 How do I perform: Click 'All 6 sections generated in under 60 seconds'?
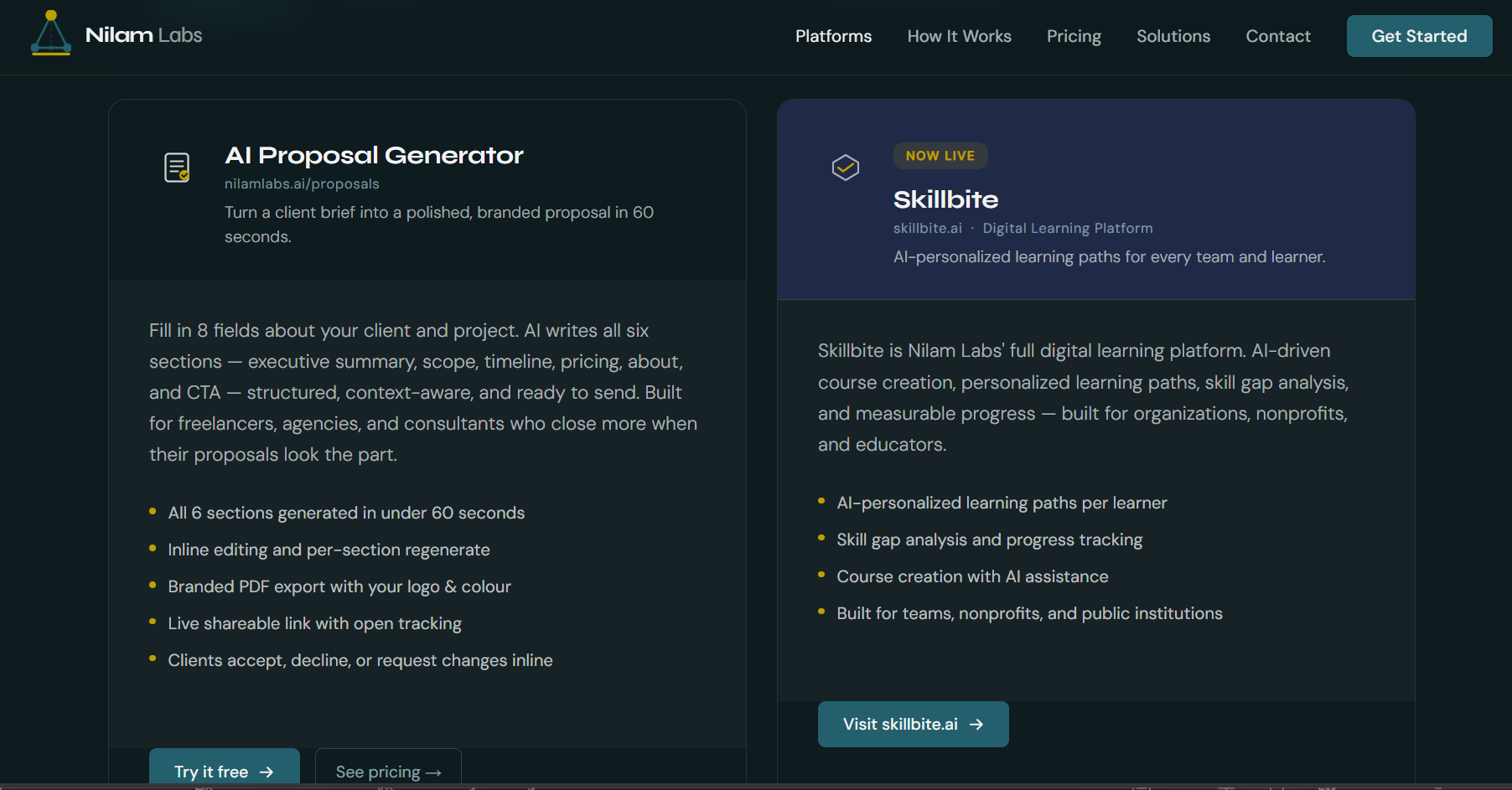[346, 513]
